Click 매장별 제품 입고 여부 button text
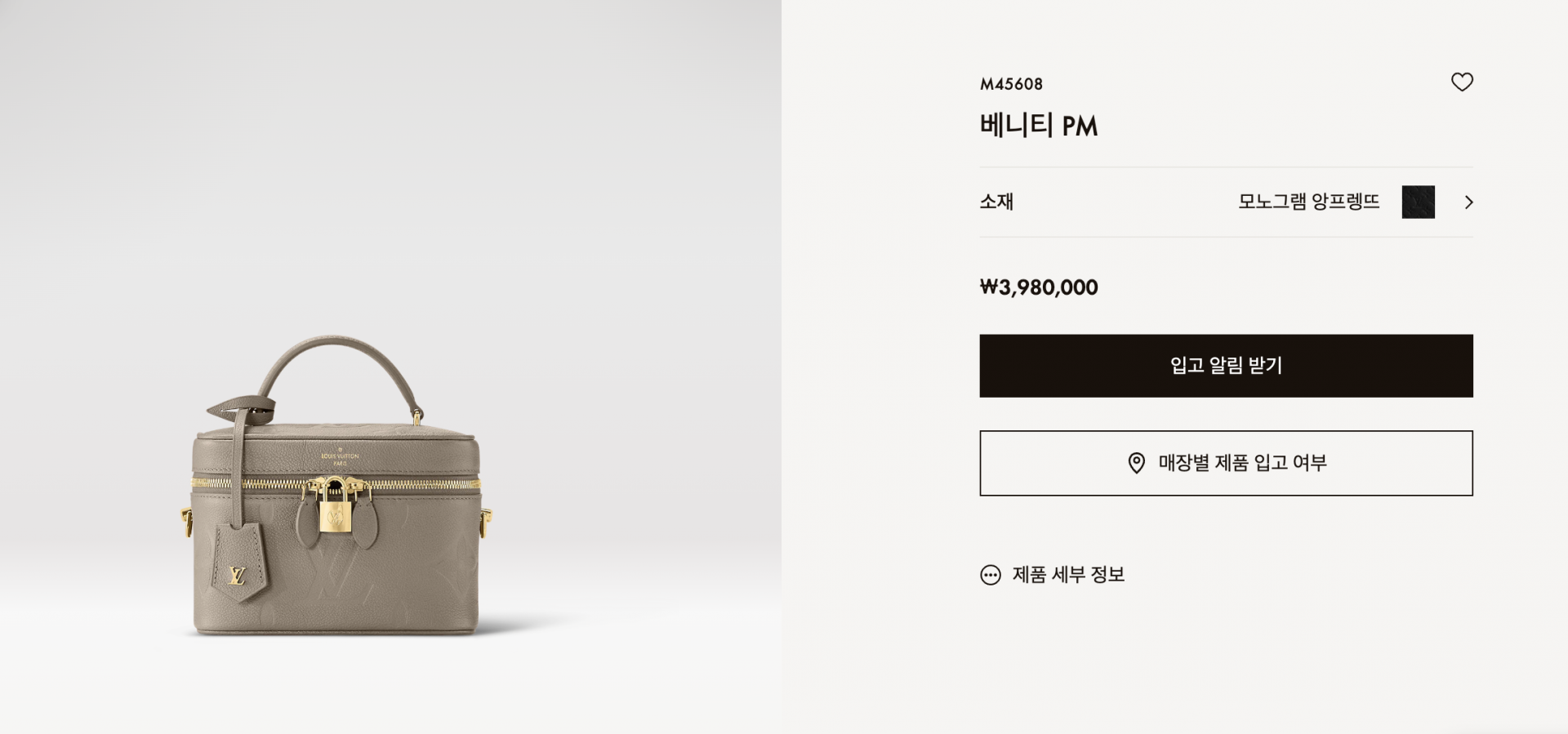 pyautogui.click(x=1242, y=463)
